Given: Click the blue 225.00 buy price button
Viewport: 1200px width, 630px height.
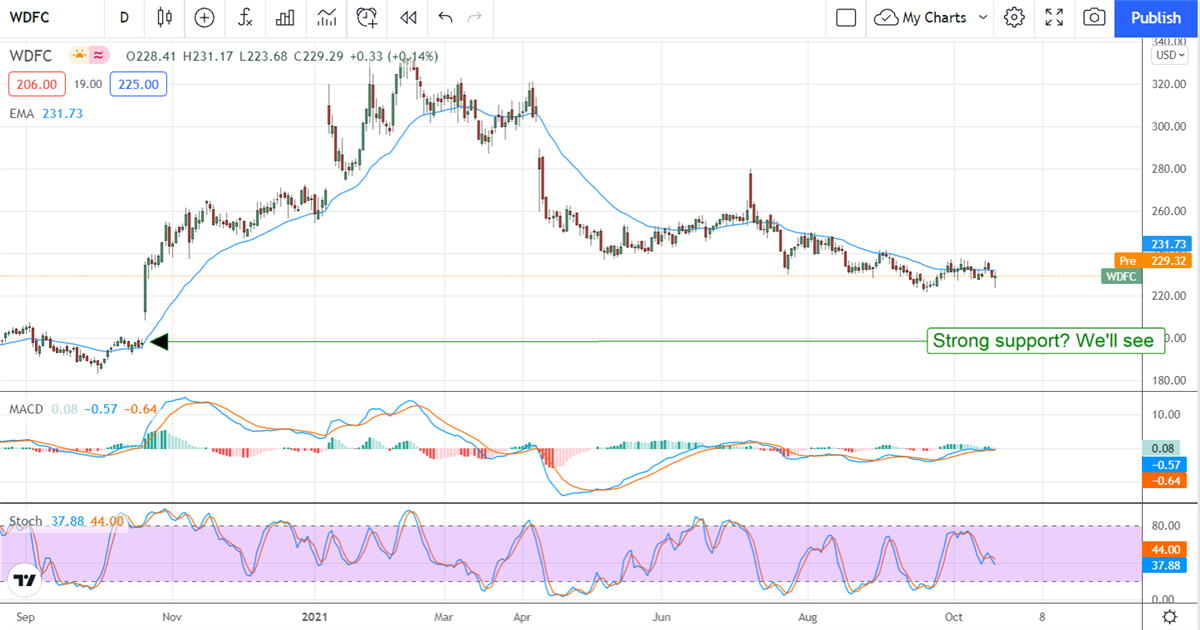Looking at the screenshot, I should point(138,85).
